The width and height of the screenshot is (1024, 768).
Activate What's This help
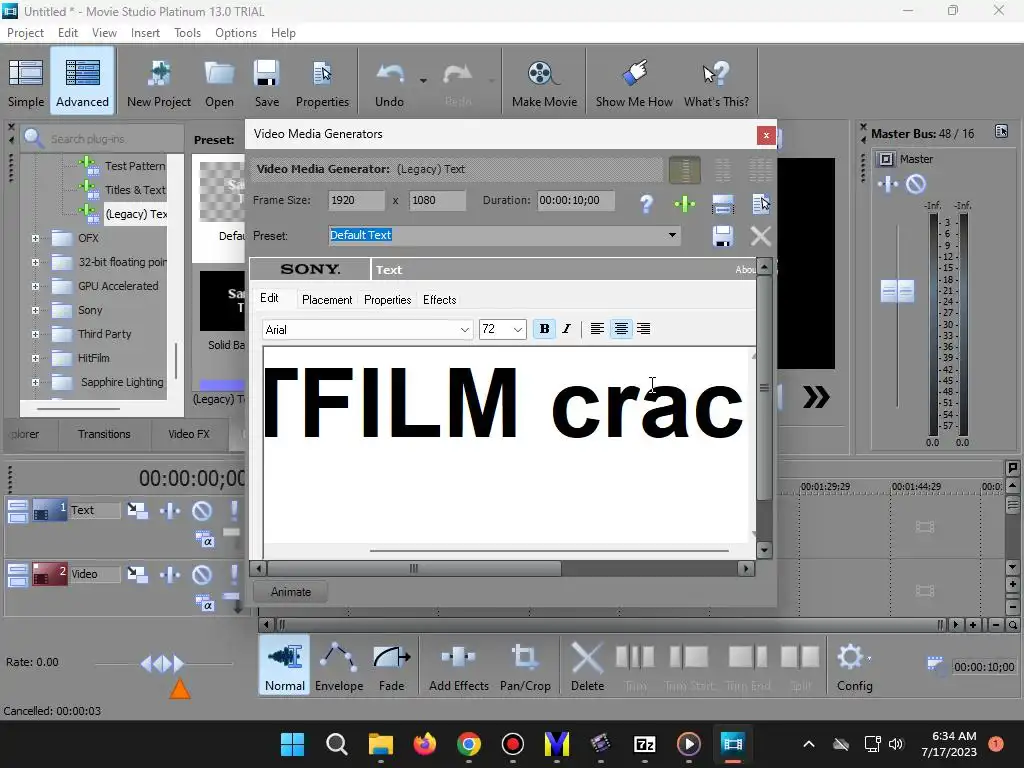[x=716, y=82]
